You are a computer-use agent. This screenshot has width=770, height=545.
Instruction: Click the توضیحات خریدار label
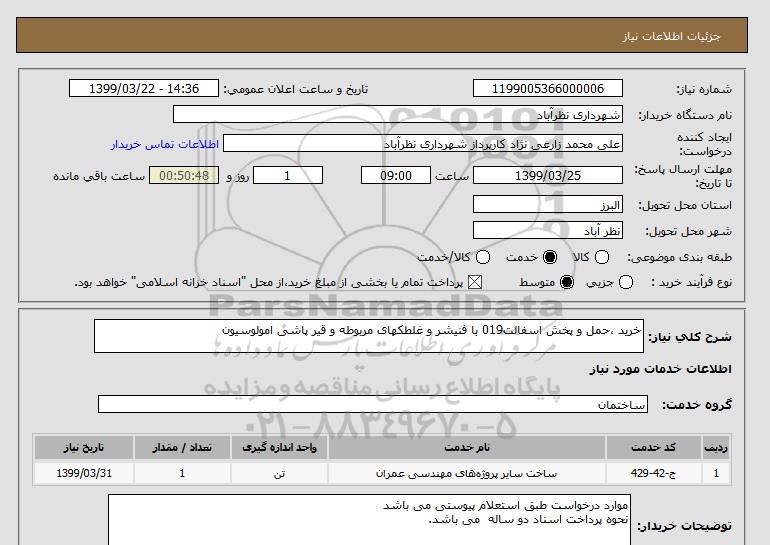click(685, 526)
